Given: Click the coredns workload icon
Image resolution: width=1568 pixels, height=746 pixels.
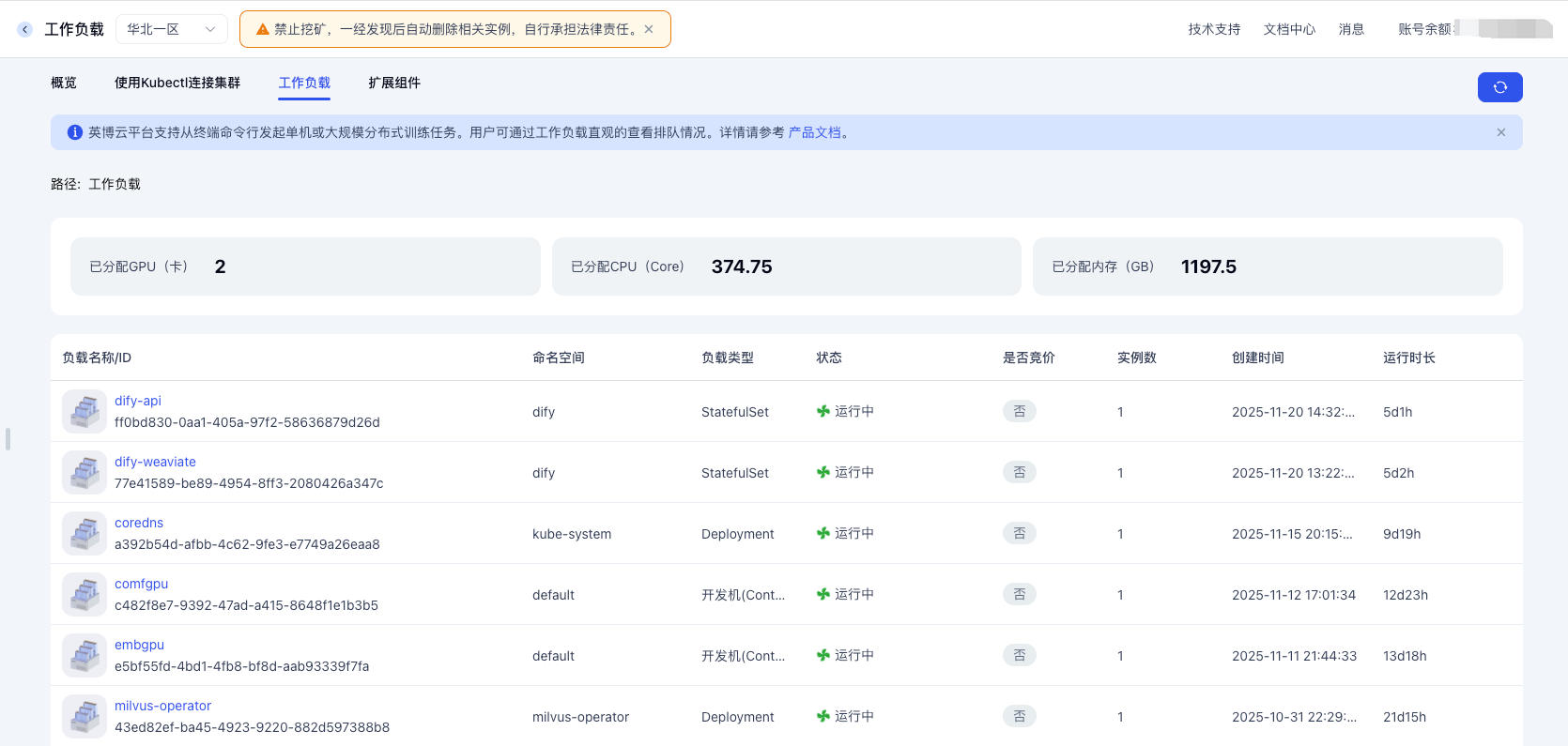Looking at the screenshot, I should click(85, 533).
